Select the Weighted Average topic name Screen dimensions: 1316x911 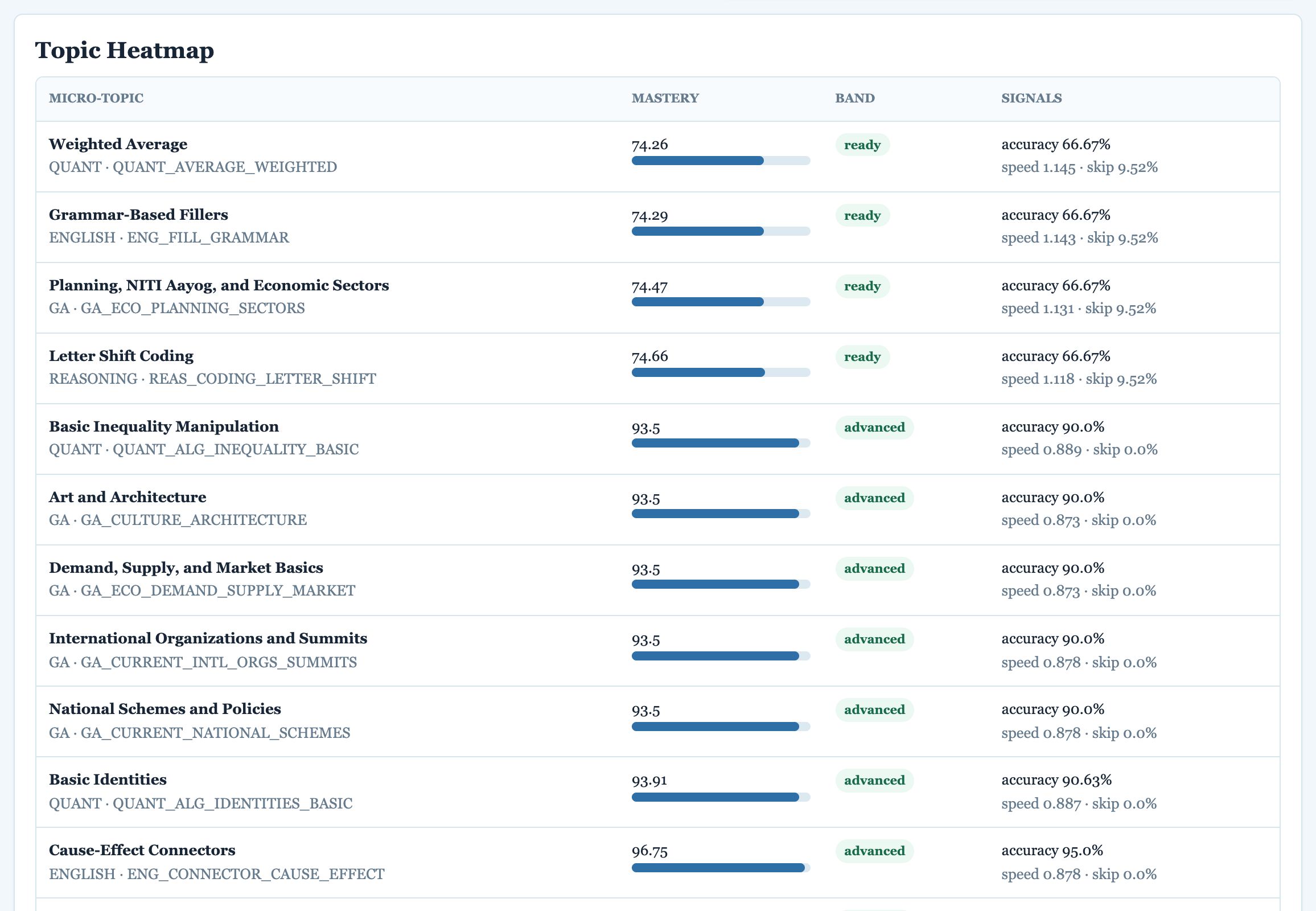118,144
